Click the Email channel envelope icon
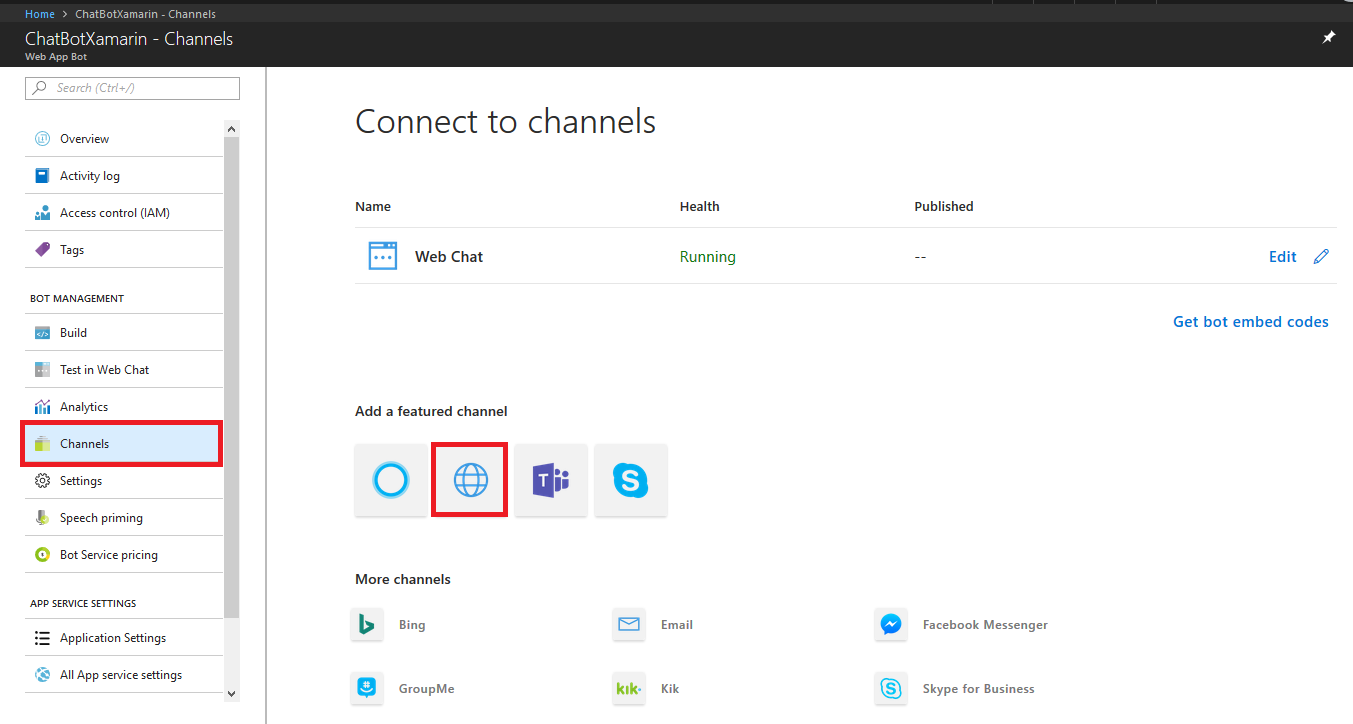Viewport: 1353px width, 724px height. 629,625
